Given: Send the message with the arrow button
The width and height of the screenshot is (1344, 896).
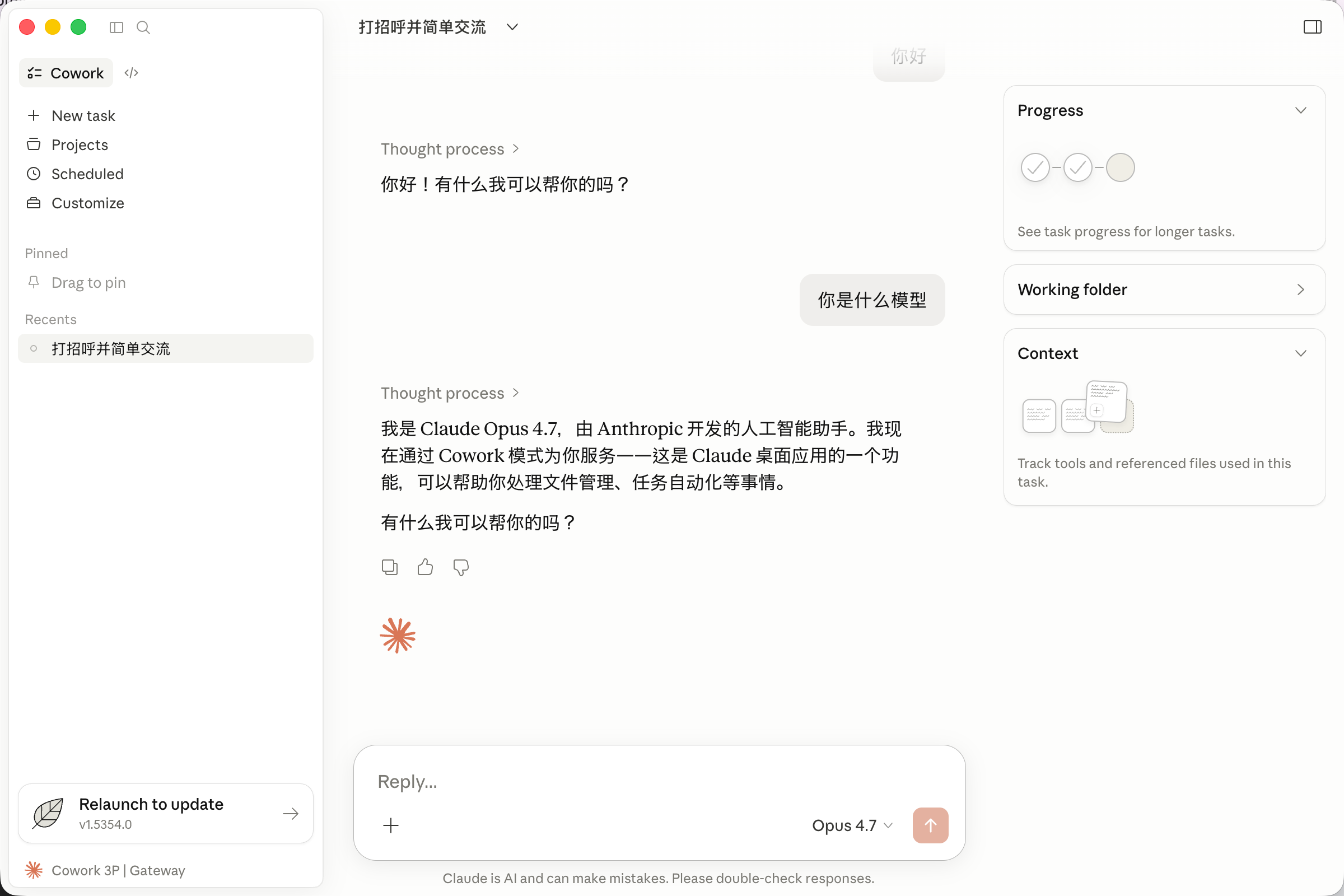Looking at the screenshot, I should pyautogui.click(x=930, y=824).
